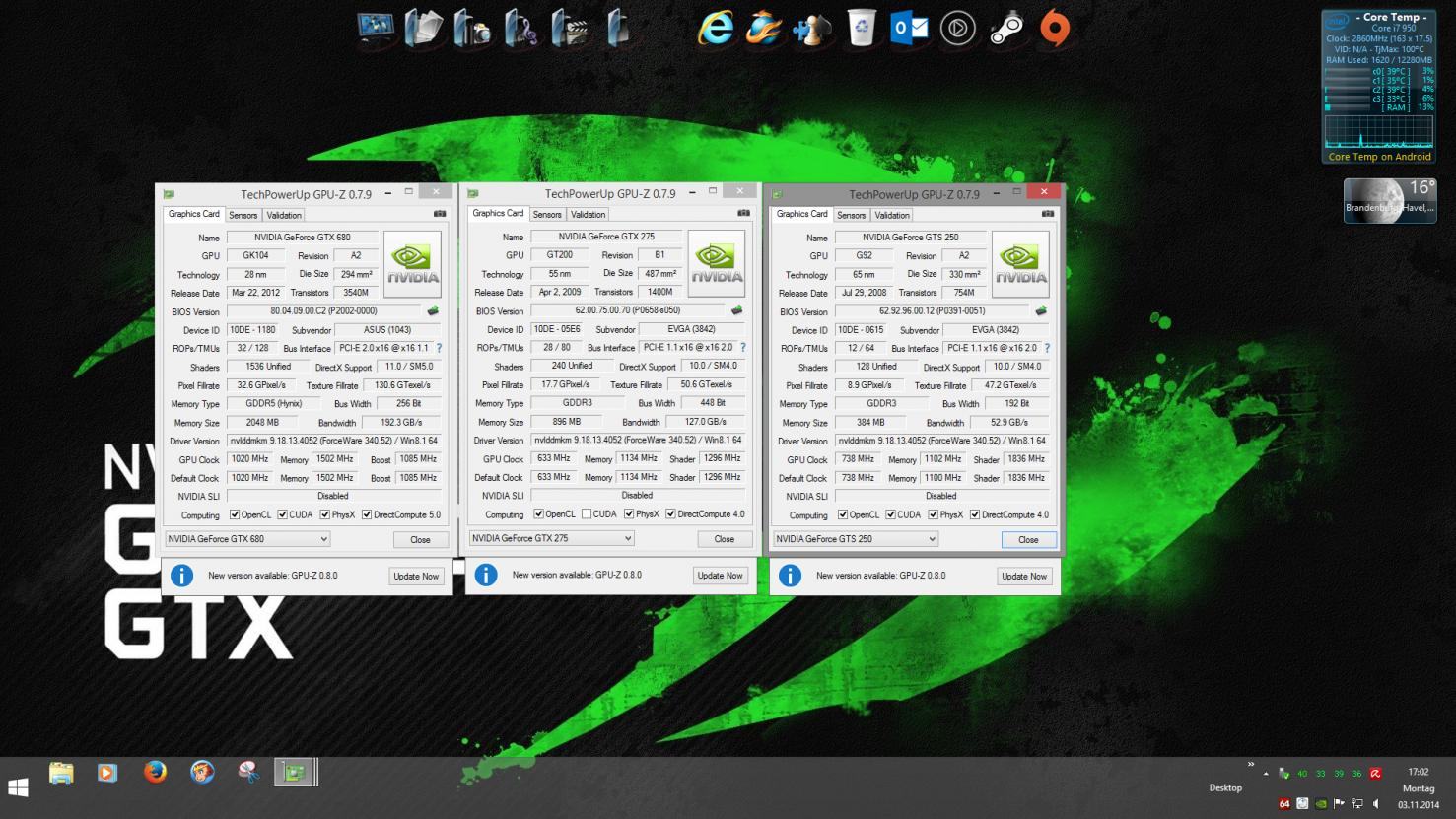Open the moon weather gadget showing 16°

1390,201
